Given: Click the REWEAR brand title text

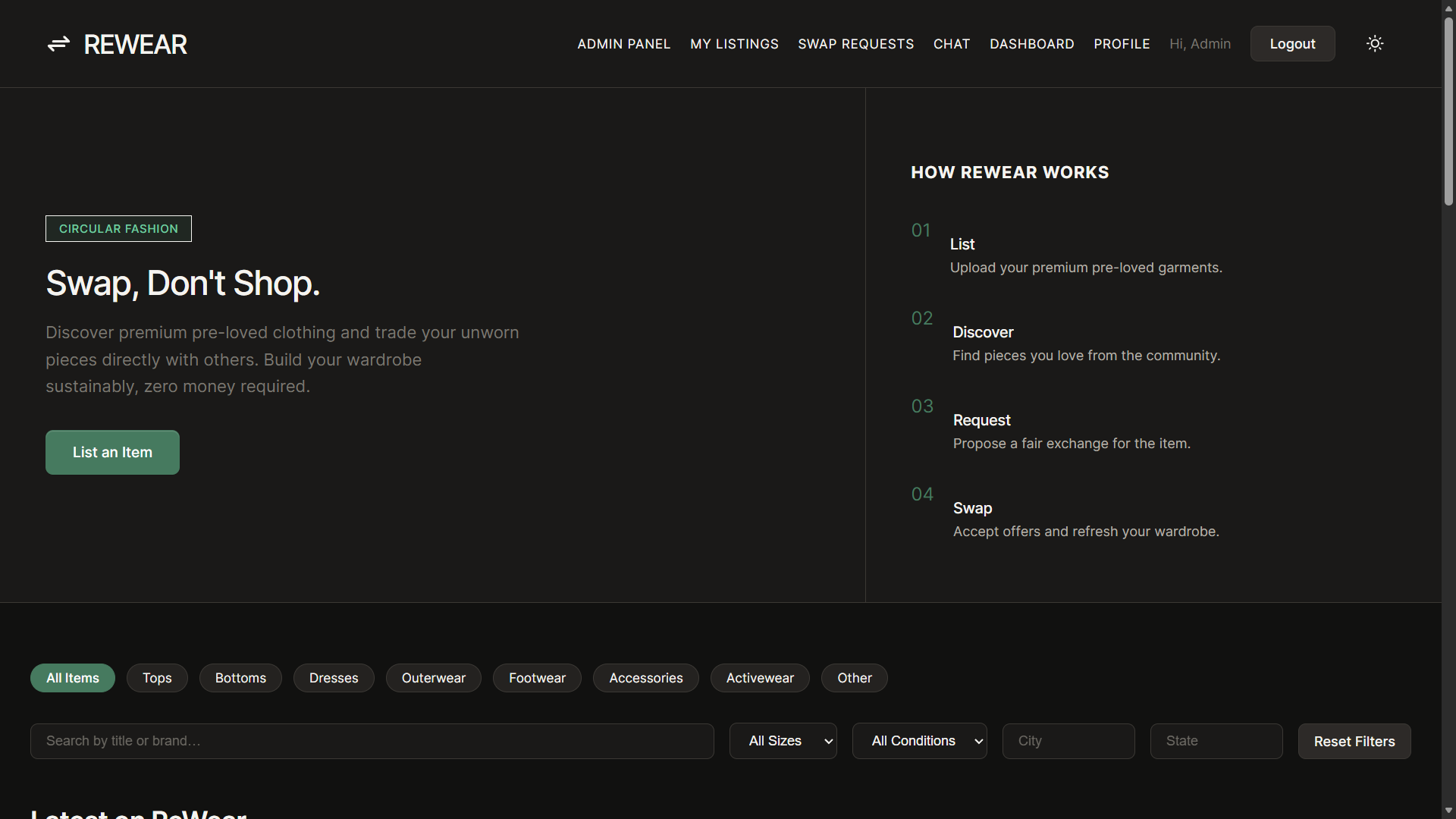Looking at the screenshot, I should (135, 45).
